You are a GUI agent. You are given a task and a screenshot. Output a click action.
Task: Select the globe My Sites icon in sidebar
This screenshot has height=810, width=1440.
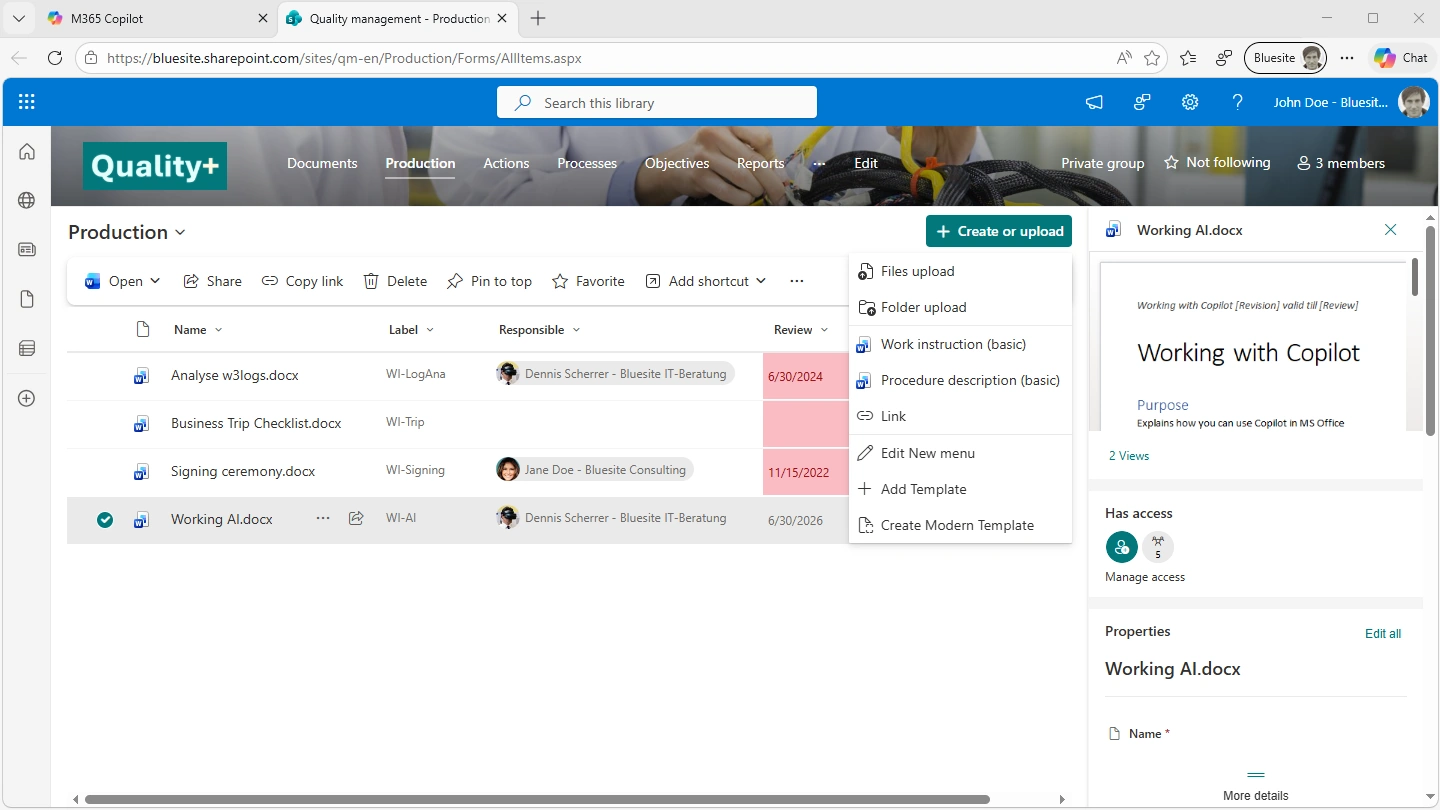coord(27,200)
